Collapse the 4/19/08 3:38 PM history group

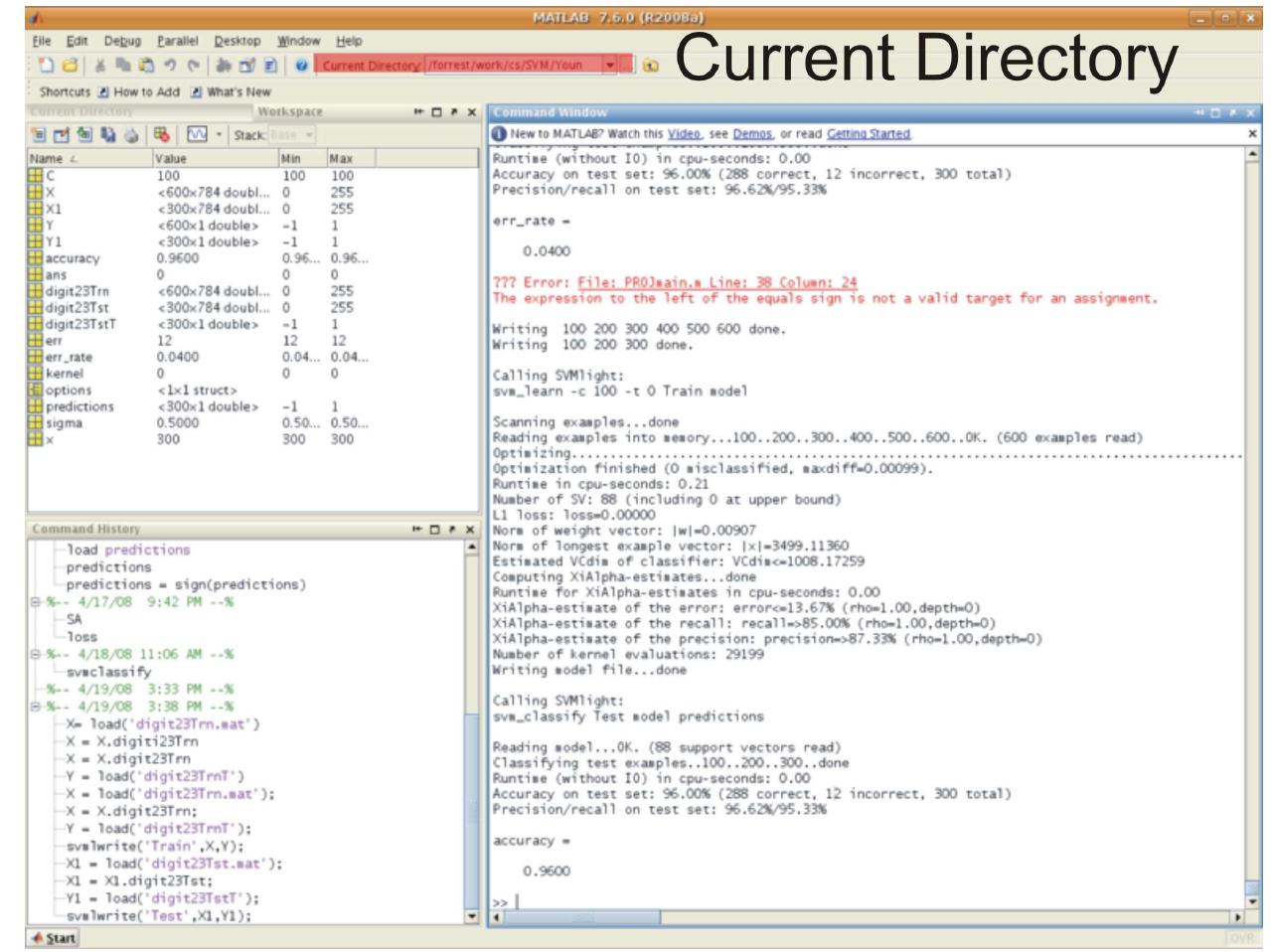coord(36,707)
